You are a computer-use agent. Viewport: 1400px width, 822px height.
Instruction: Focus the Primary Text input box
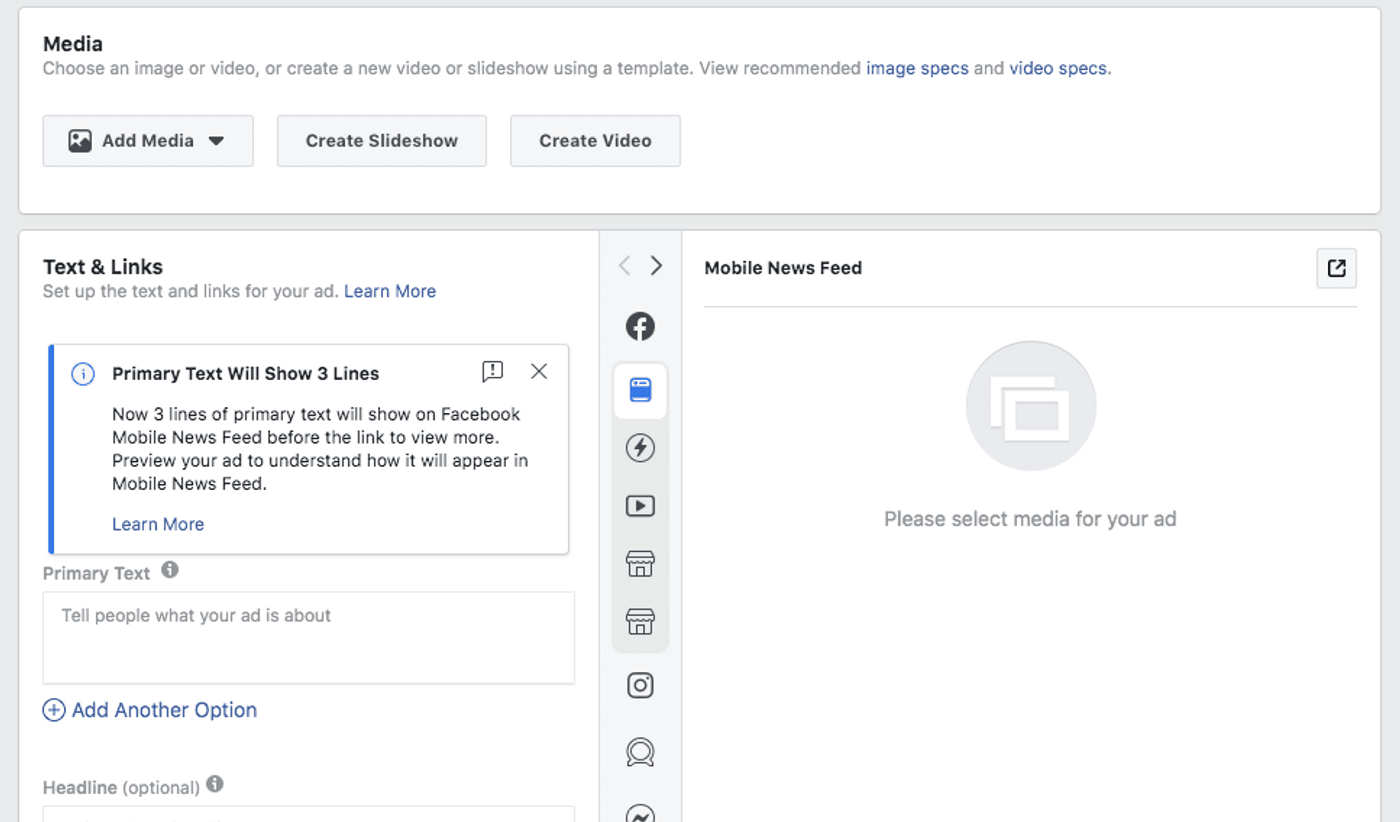pyautogui.click(x=308, y=637)
